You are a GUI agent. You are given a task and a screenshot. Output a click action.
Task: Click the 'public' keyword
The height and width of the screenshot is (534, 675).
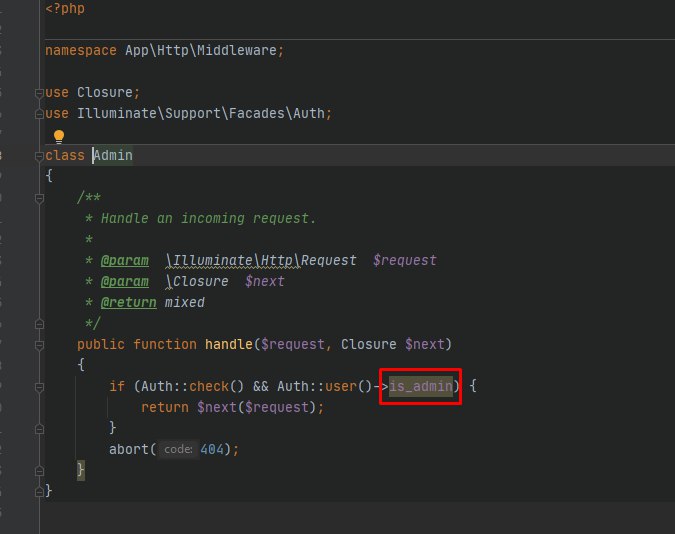point(101,345)
